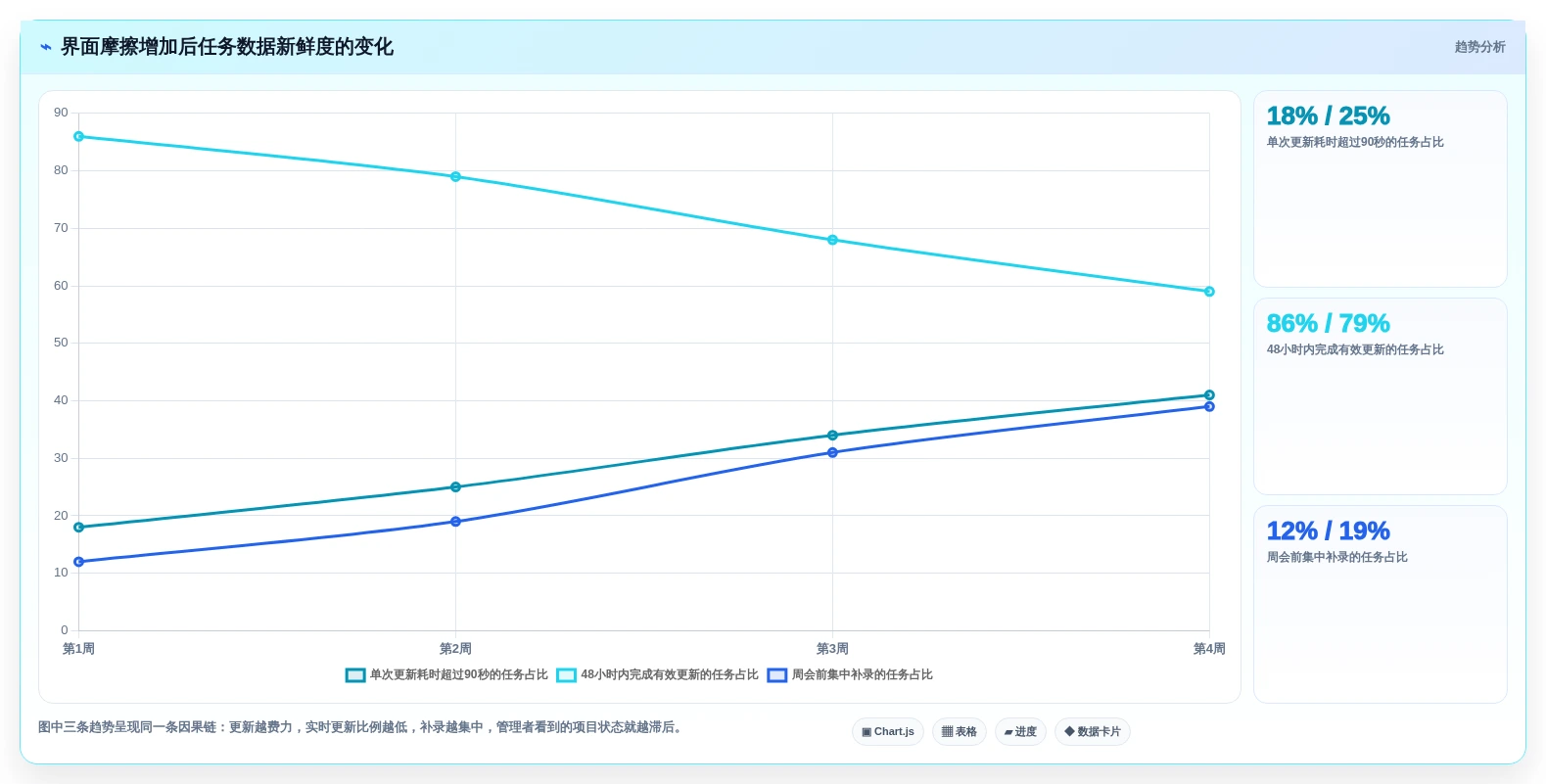Click blue line point at 第1周 (12)

tap(78, 562)
